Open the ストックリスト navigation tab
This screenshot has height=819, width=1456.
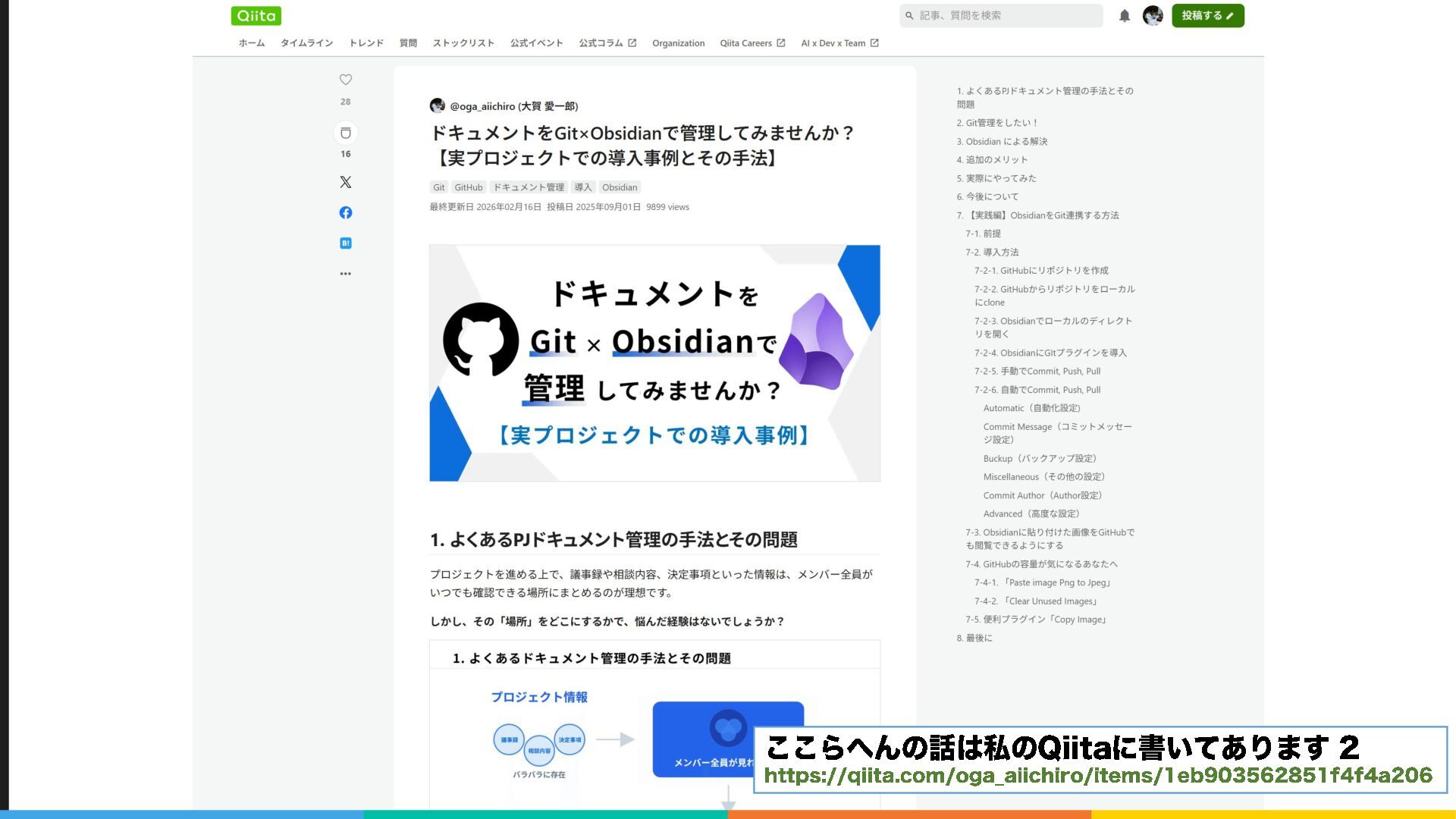pos(463,43)
